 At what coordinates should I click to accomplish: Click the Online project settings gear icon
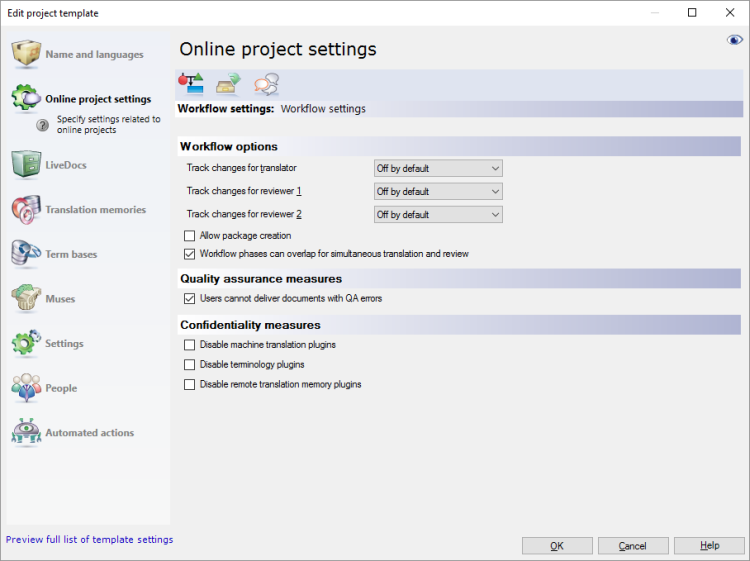tap(26, 98)
